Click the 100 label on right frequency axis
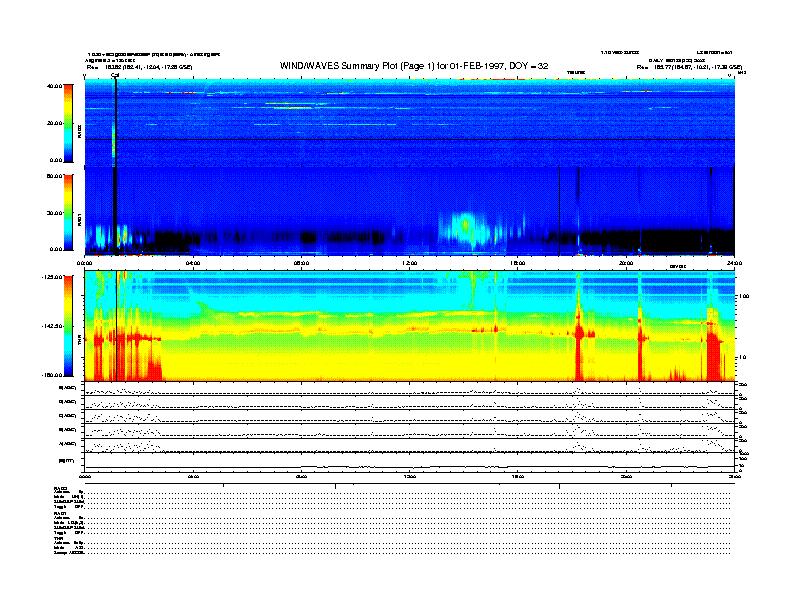792x612 pixels. coord(744,296)
